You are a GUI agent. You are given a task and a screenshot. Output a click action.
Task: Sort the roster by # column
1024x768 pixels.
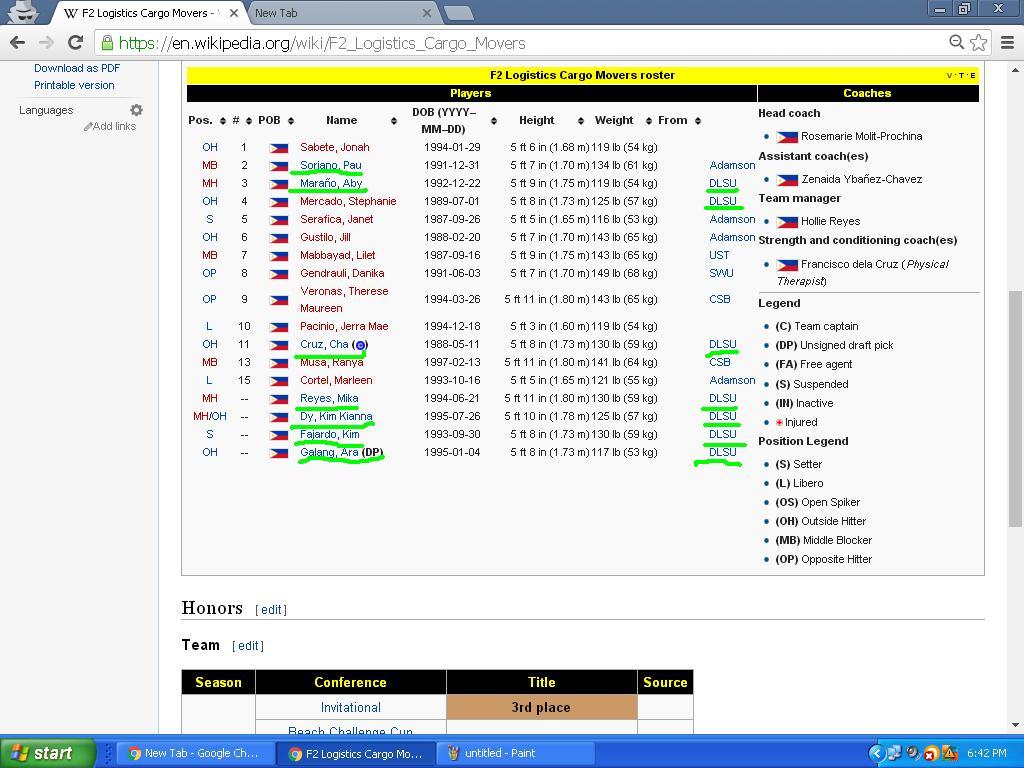click(249, 121)
